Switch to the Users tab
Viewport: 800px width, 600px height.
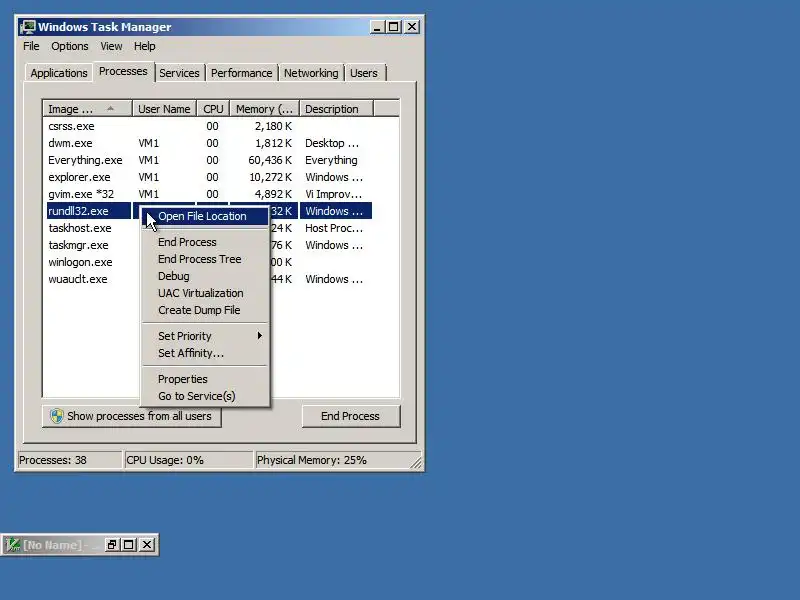point(364,73)
